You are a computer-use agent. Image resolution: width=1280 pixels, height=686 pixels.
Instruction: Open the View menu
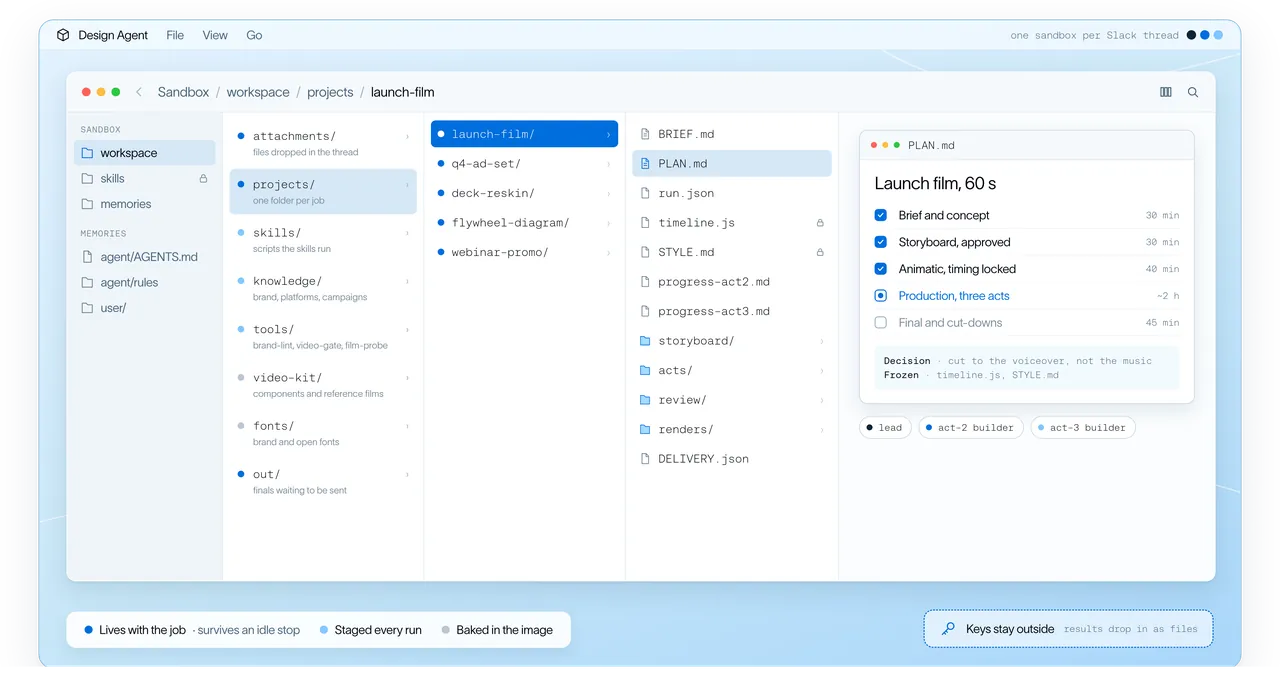tap(215, 35)
